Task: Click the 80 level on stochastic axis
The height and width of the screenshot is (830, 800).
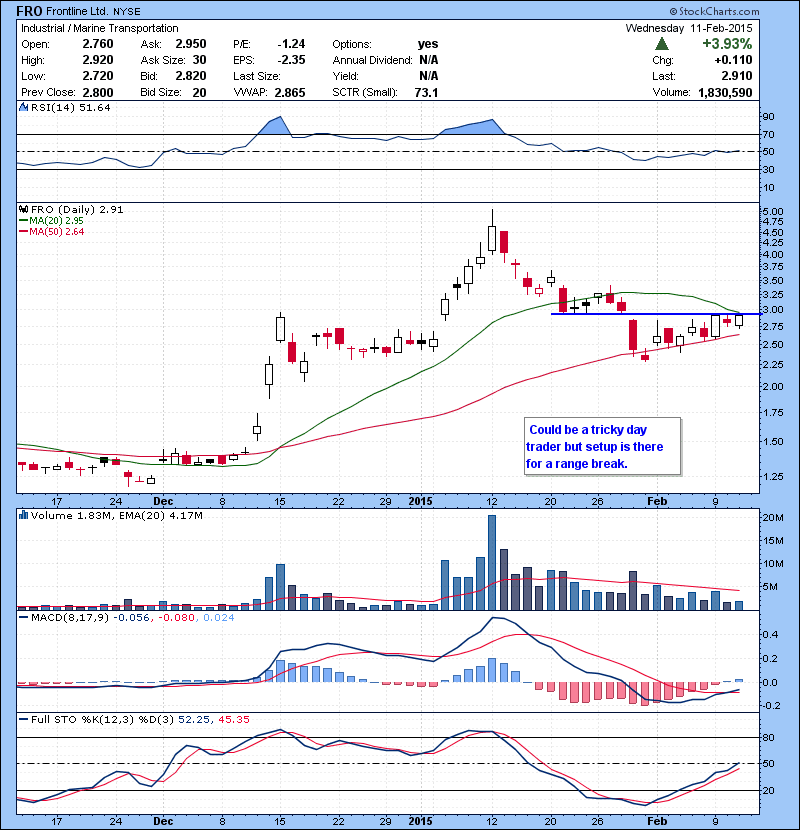Action: coord(768,737)
